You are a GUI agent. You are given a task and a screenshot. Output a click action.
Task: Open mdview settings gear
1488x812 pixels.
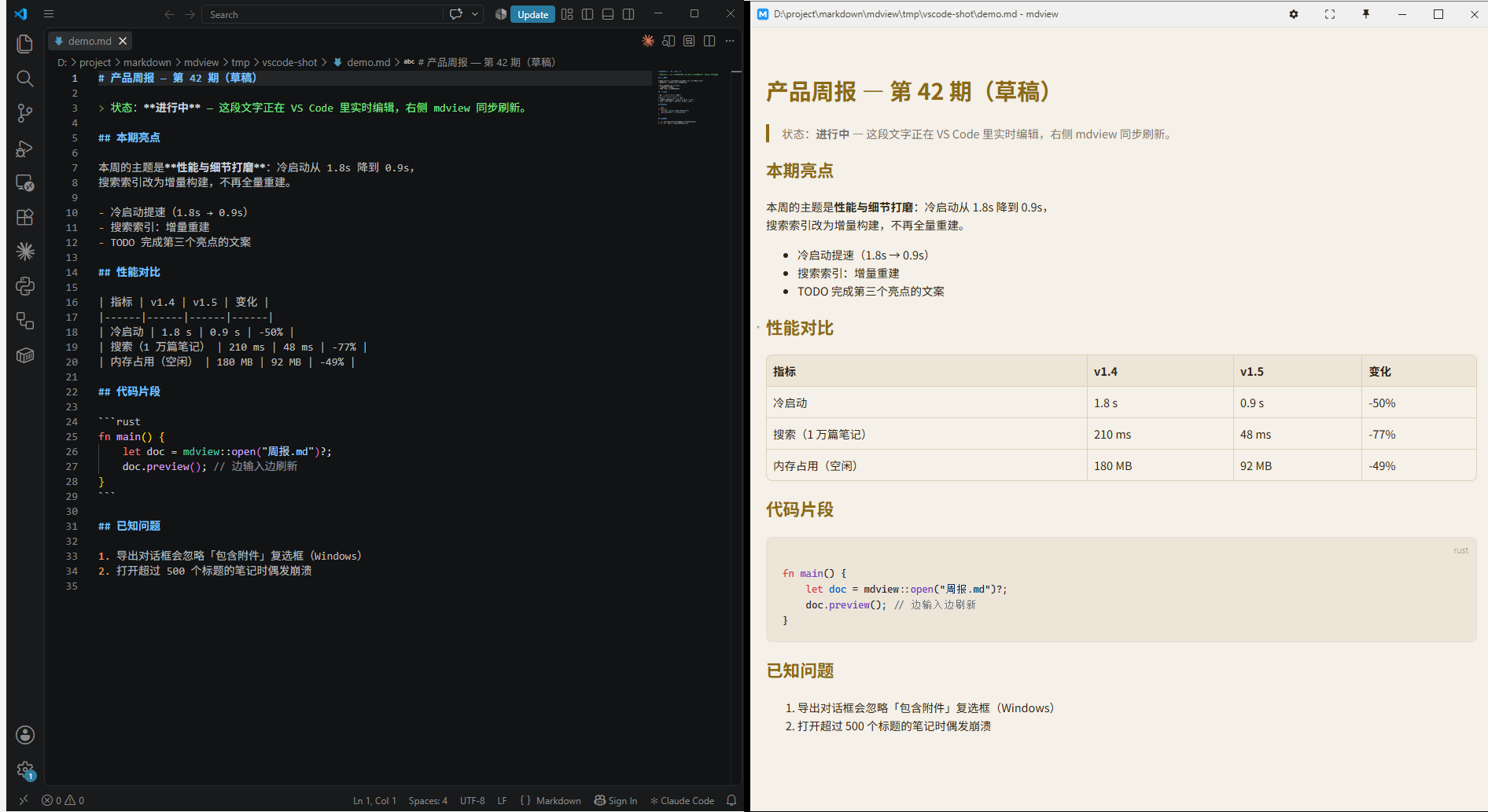pos(1294,14)
